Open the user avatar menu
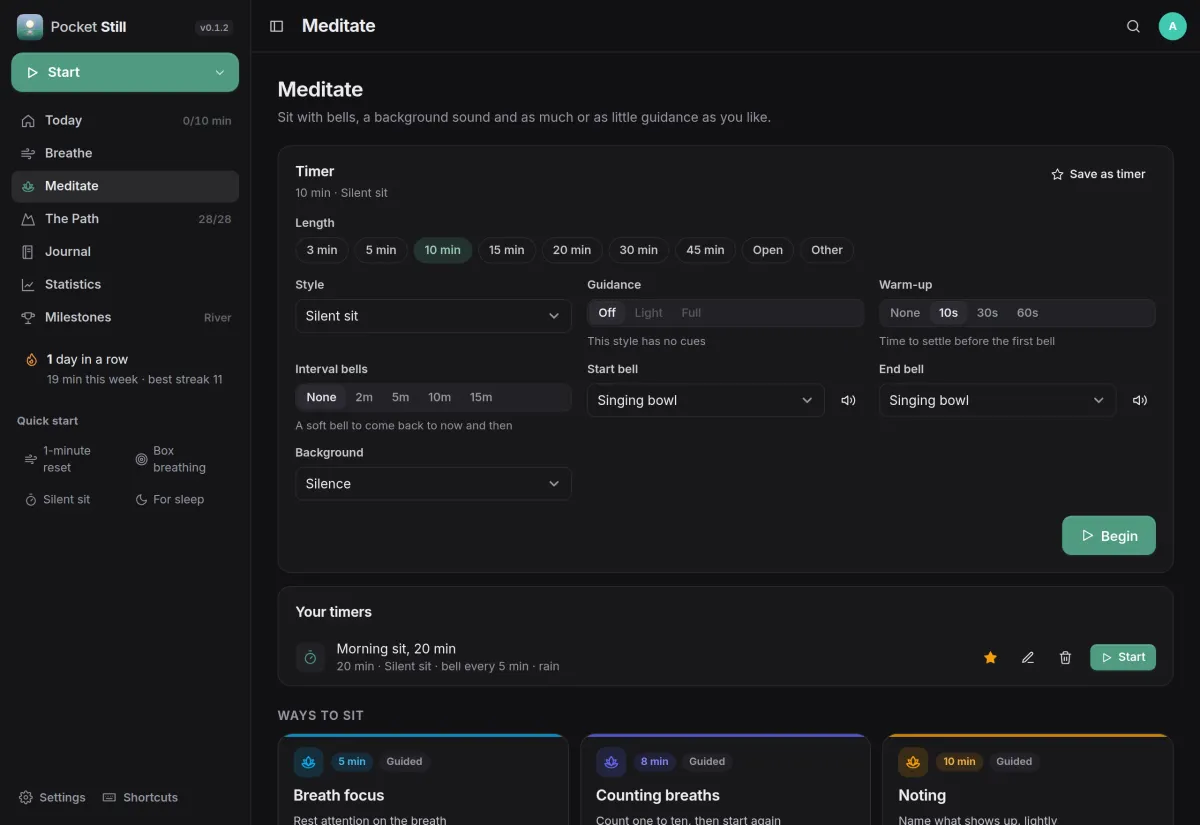This screenshot has height=825, width=1200. (x=1173, y=26)
